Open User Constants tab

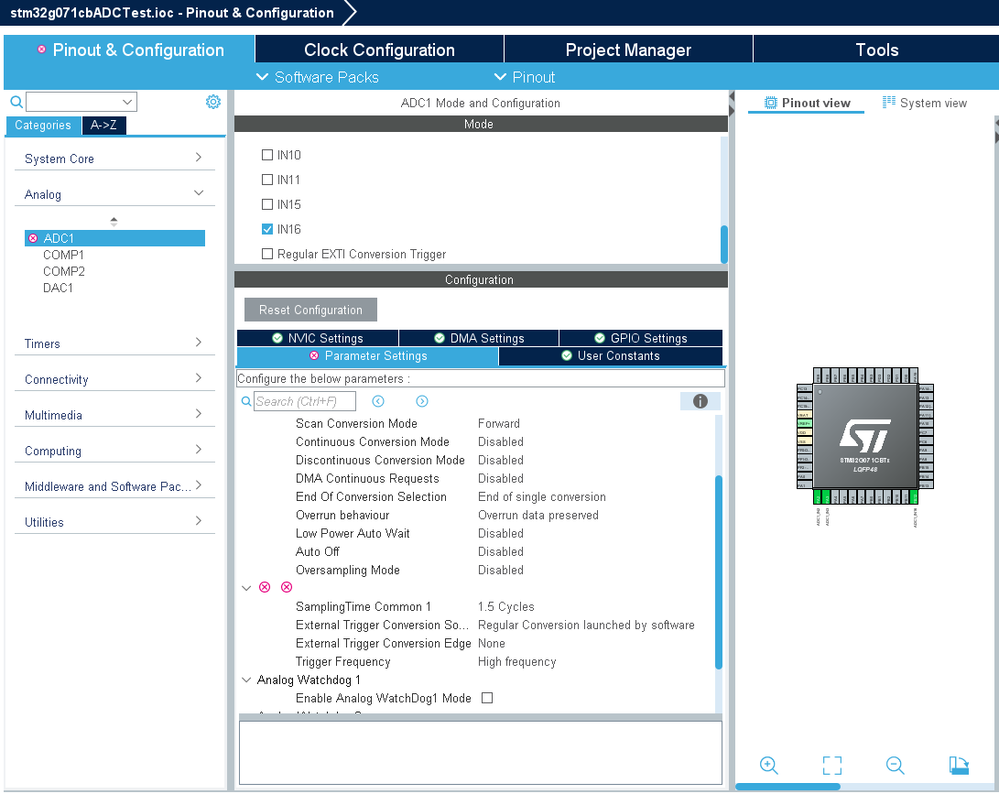click(x=610, y=356)
